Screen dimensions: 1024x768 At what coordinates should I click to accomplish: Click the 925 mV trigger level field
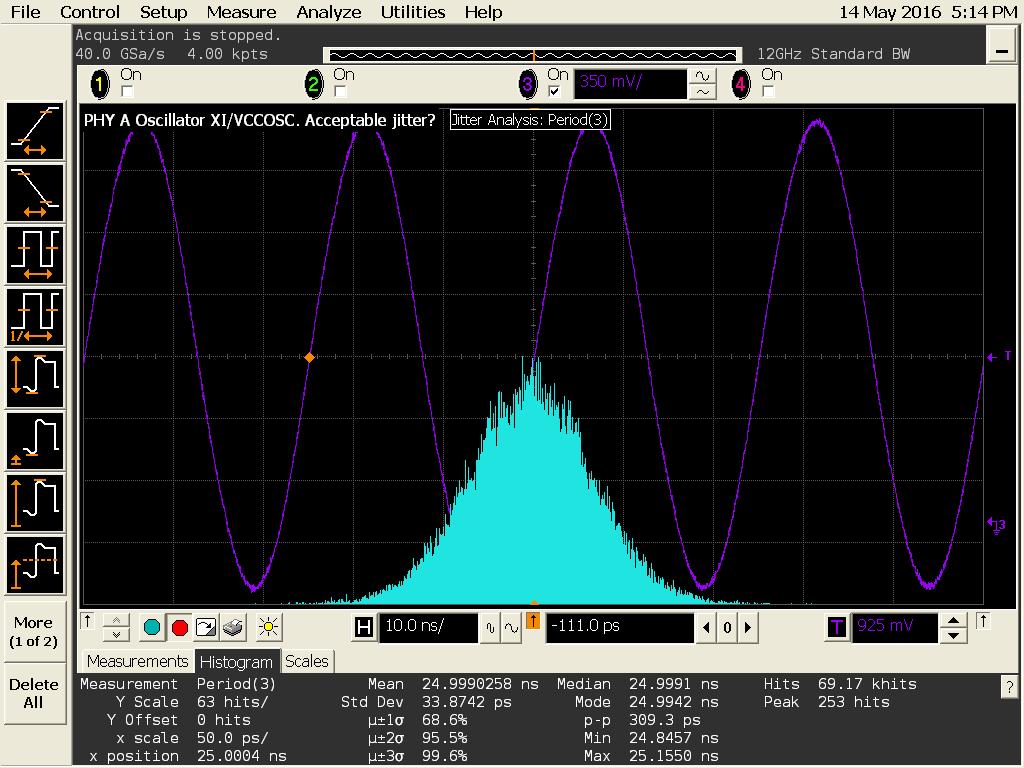click(x=895, y=628)
